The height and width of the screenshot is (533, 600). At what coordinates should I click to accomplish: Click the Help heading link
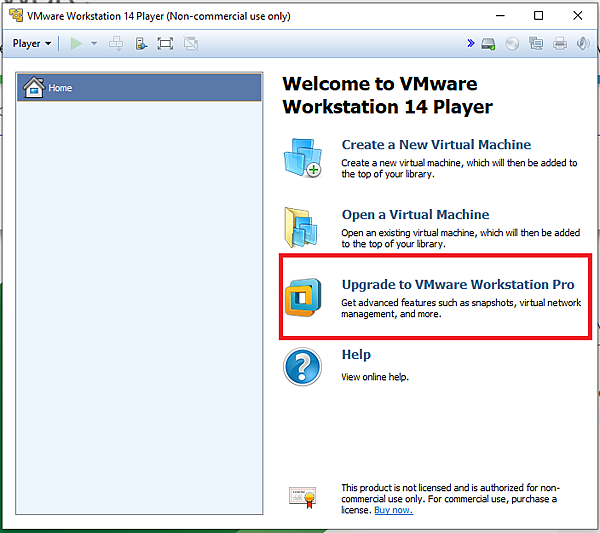coord(356,355)
